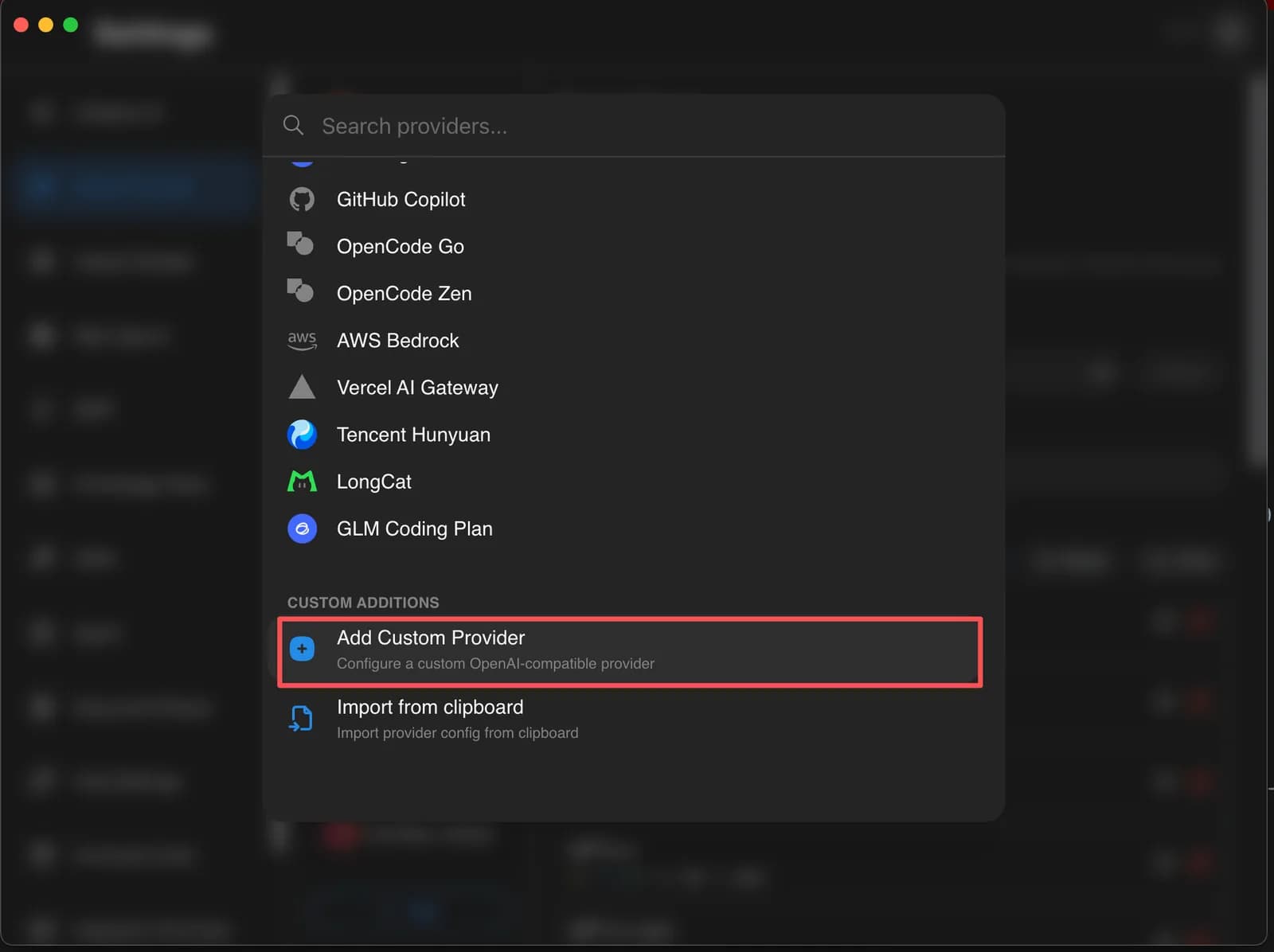This screenshot has height=952, width=1274.
Task: Click the Vercel triangle icon
Action: pyautogui.click(x=302, y=387)
